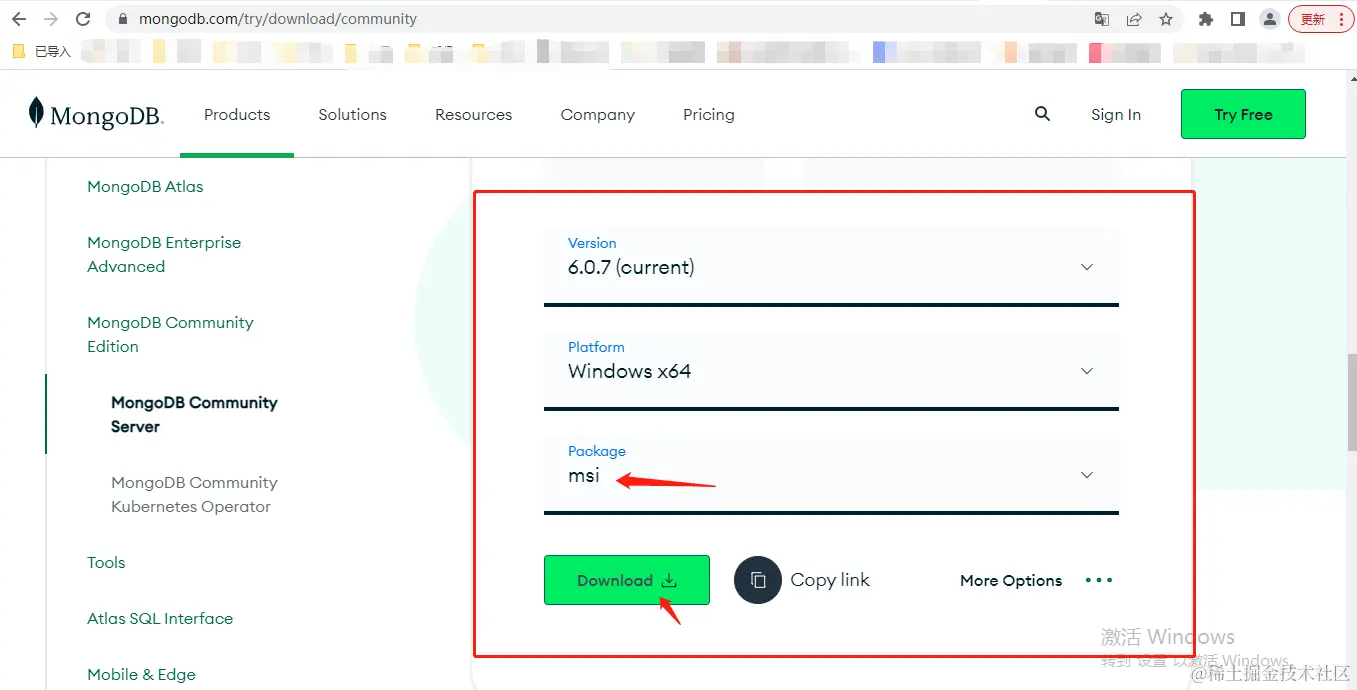Open the Solutions menu
Screen dimensions: 1357x690
pos(352,114)
